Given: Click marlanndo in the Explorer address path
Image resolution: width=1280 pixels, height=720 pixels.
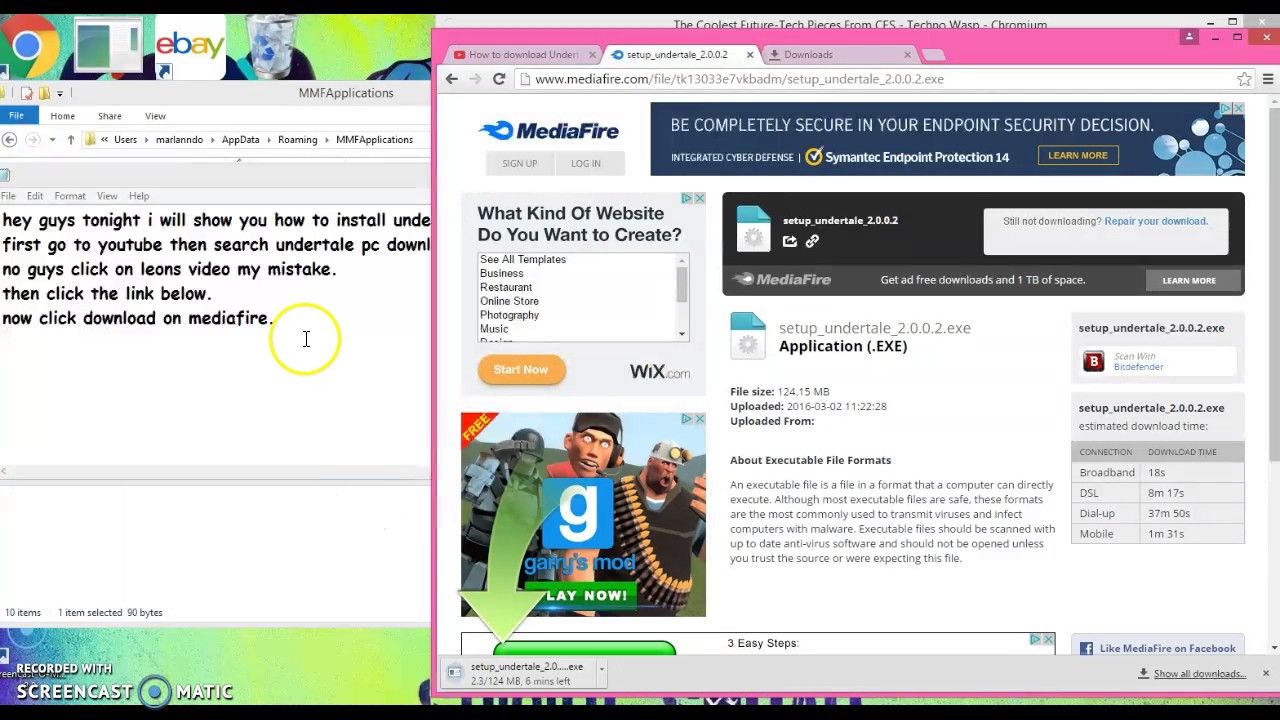Looking at the screenshot, I should pos(179,140).
